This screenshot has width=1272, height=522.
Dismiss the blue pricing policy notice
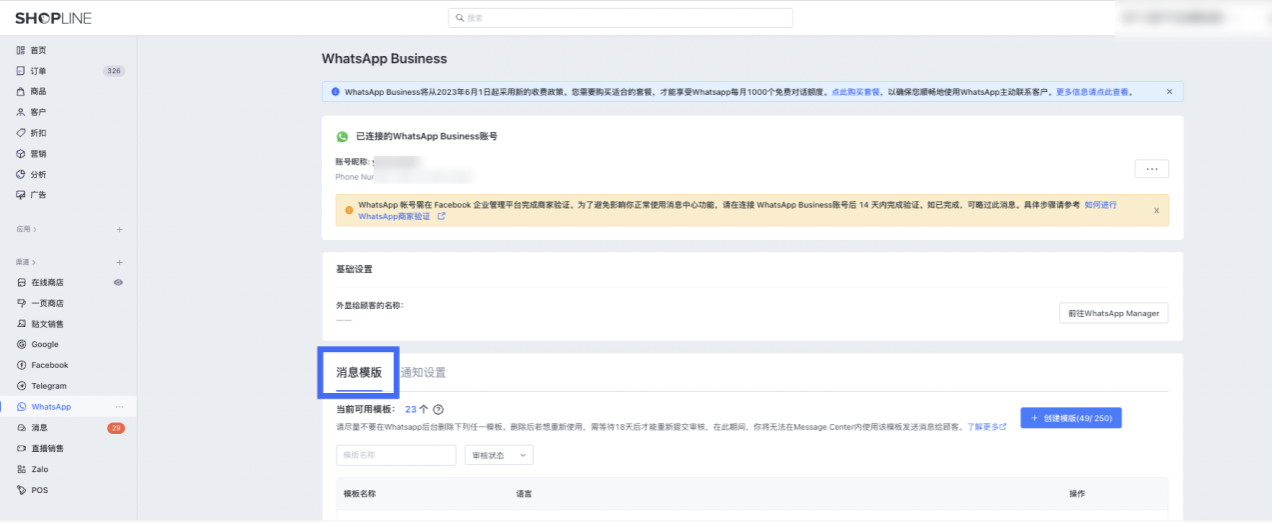[x=1169, y=91]
